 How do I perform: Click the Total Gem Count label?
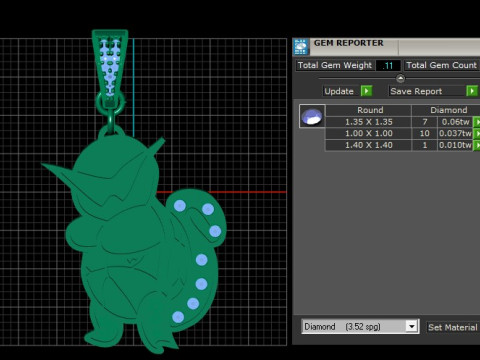pyautogui.click(x=442, y=65)
